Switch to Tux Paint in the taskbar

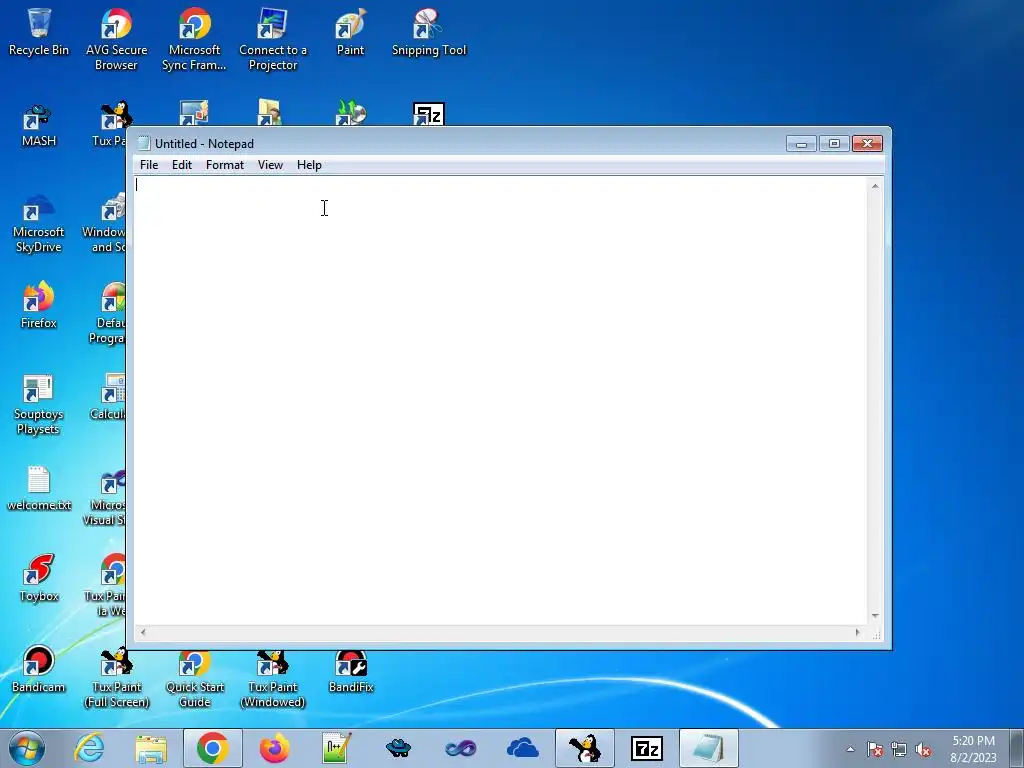tap(584, 748)
